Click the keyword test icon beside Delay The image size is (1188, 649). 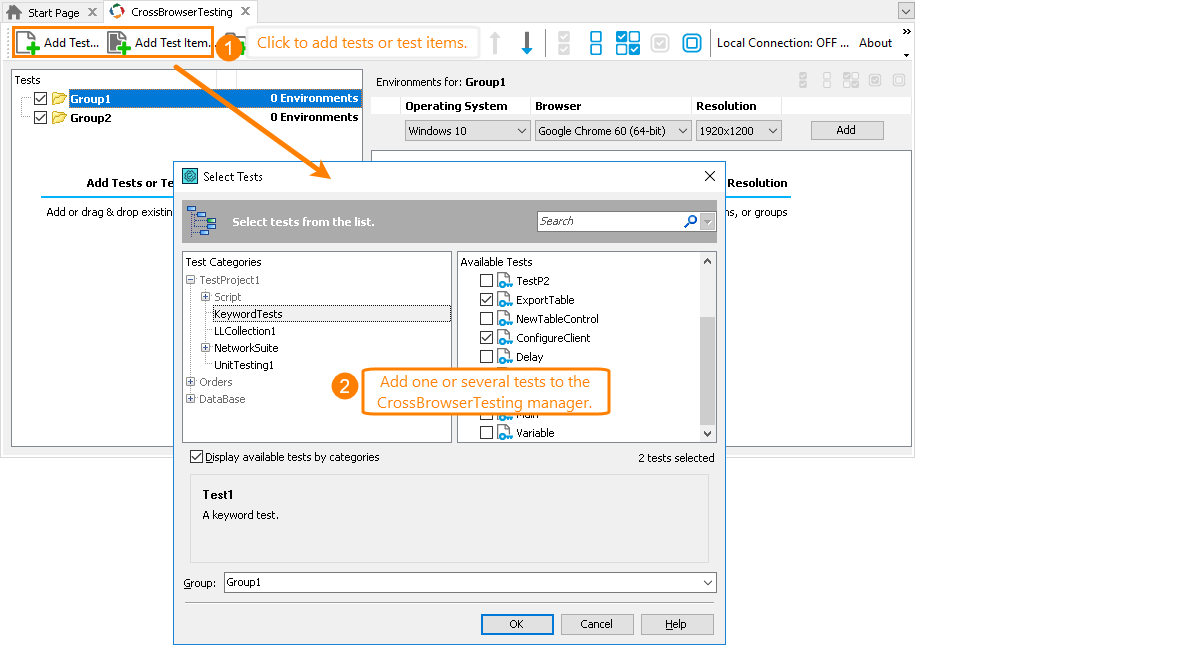[505, 357]
